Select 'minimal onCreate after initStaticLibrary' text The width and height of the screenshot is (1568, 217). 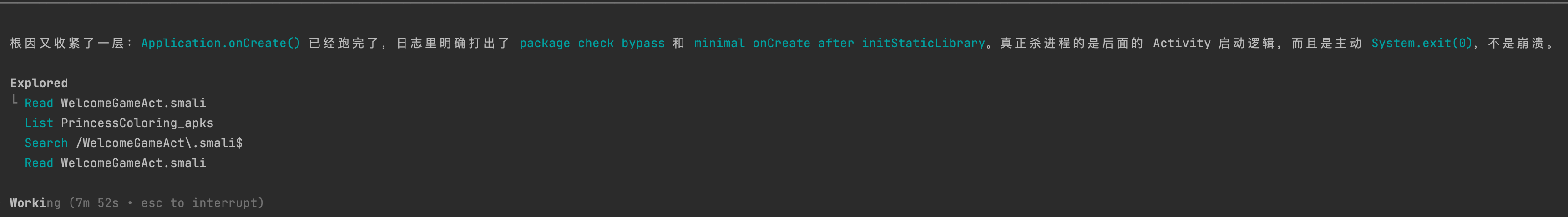839,43
